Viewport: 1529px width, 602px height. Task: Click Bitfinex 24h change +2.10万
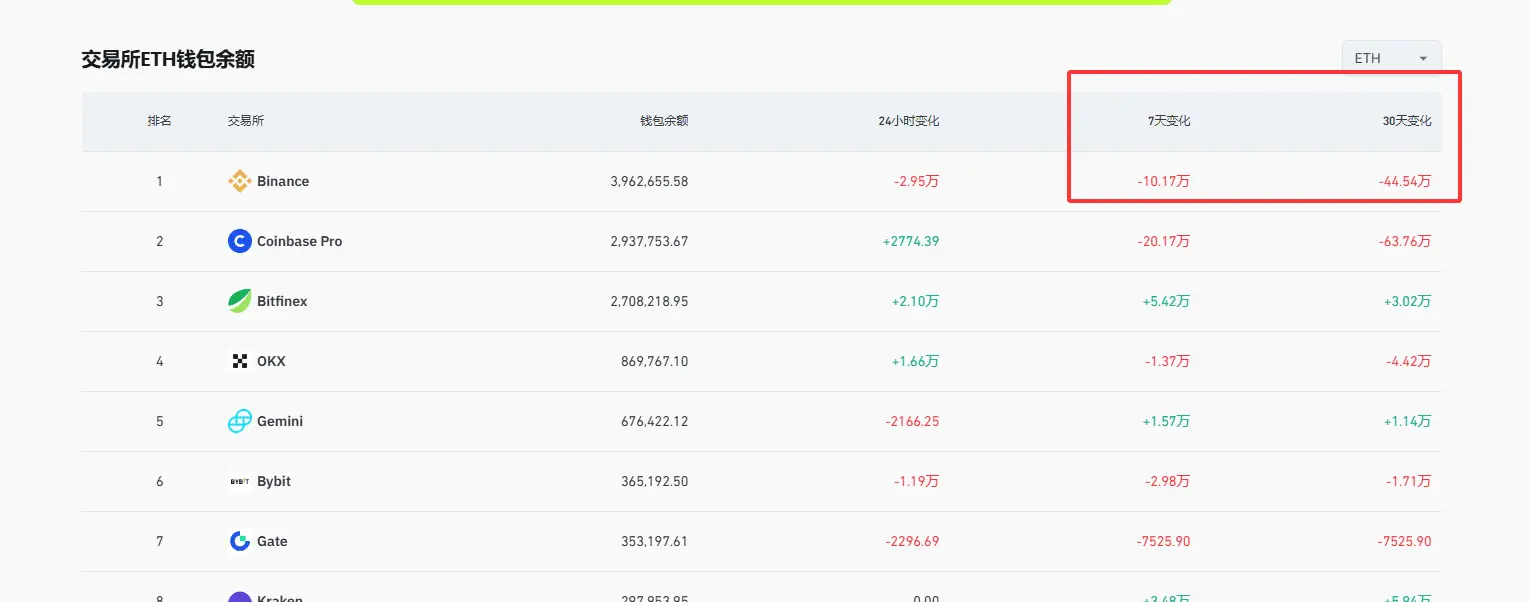click(916, 301)
